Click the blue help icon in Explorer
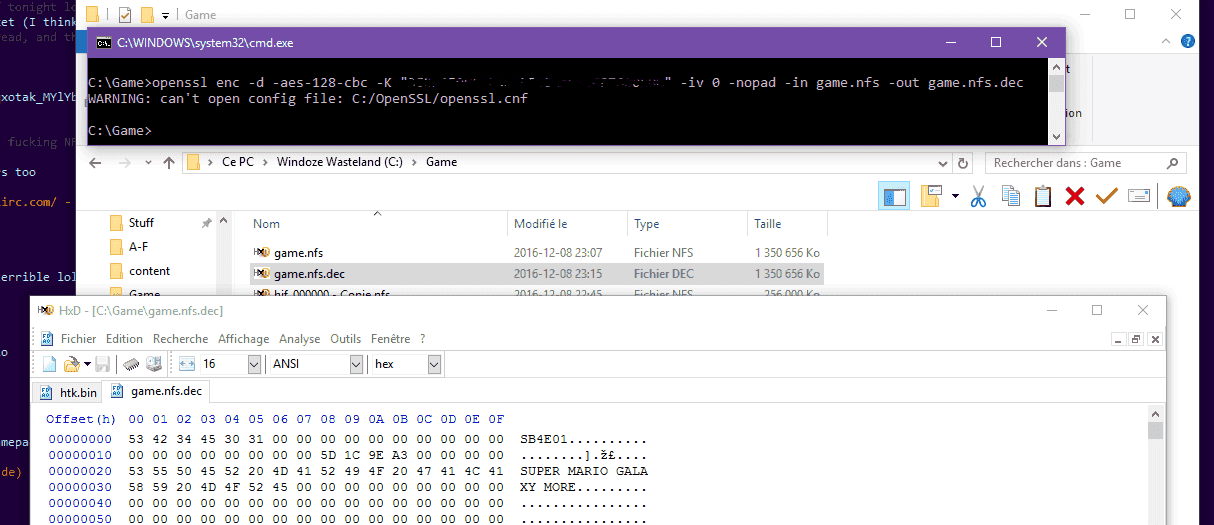 [1187, 41]
